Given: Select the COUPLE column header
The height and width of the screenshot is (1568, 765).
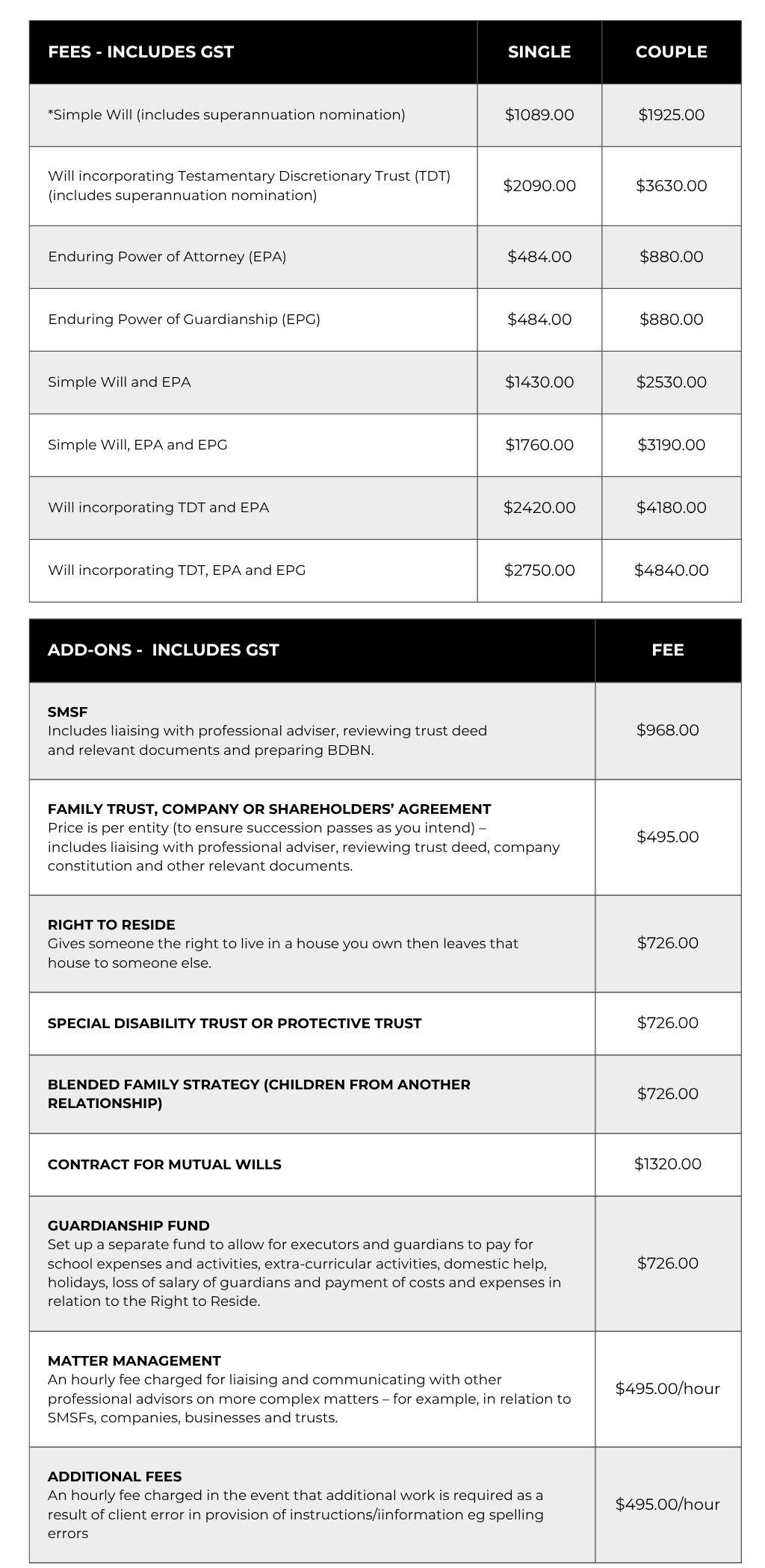Looking at the screenshot, I should coord(671,52).
